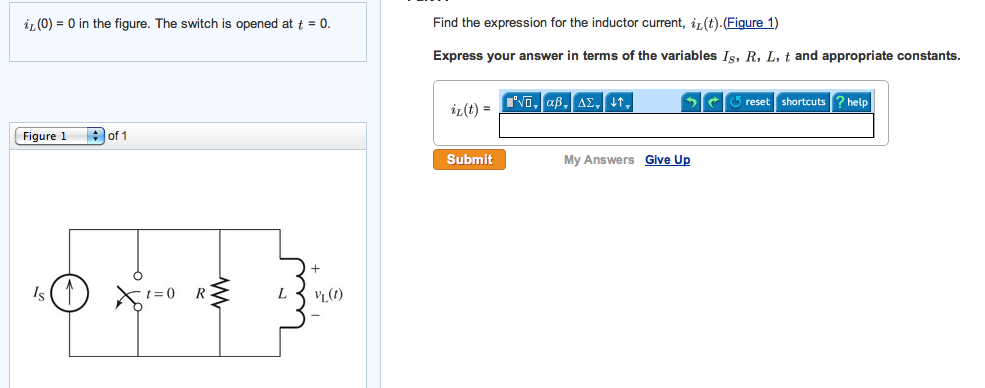Reset the answer entry
This screenshot has width=985, height=388.
[750, 102]
